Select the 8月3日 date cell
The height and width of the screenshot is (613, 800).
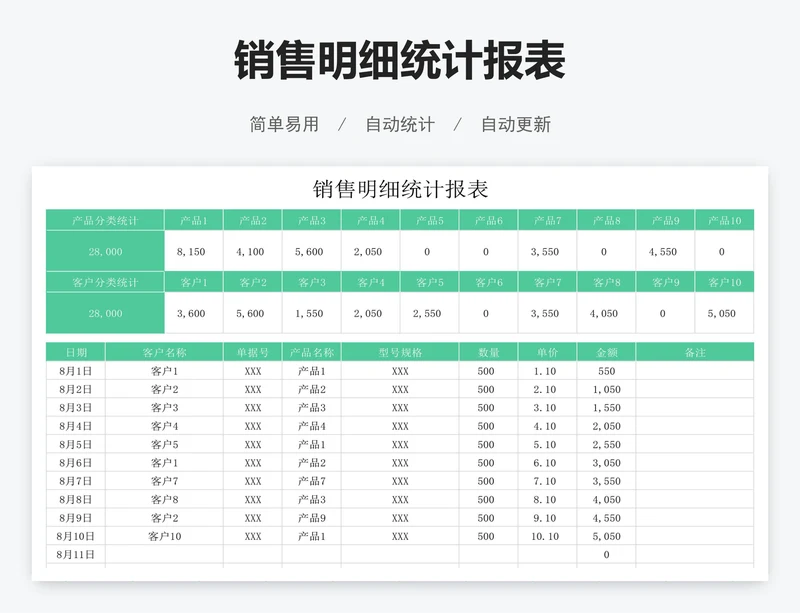(x=76, y=408)
